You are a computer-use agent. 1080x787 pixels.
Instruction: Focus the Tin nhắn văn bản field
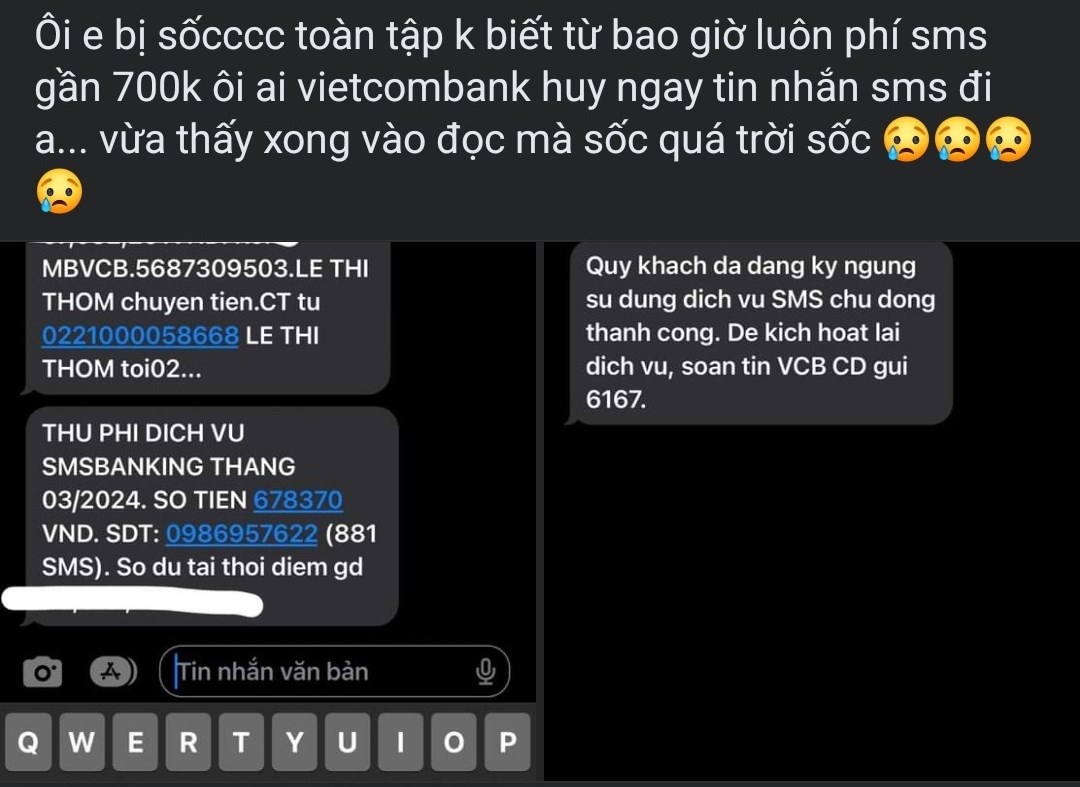(x=335, y=671)
